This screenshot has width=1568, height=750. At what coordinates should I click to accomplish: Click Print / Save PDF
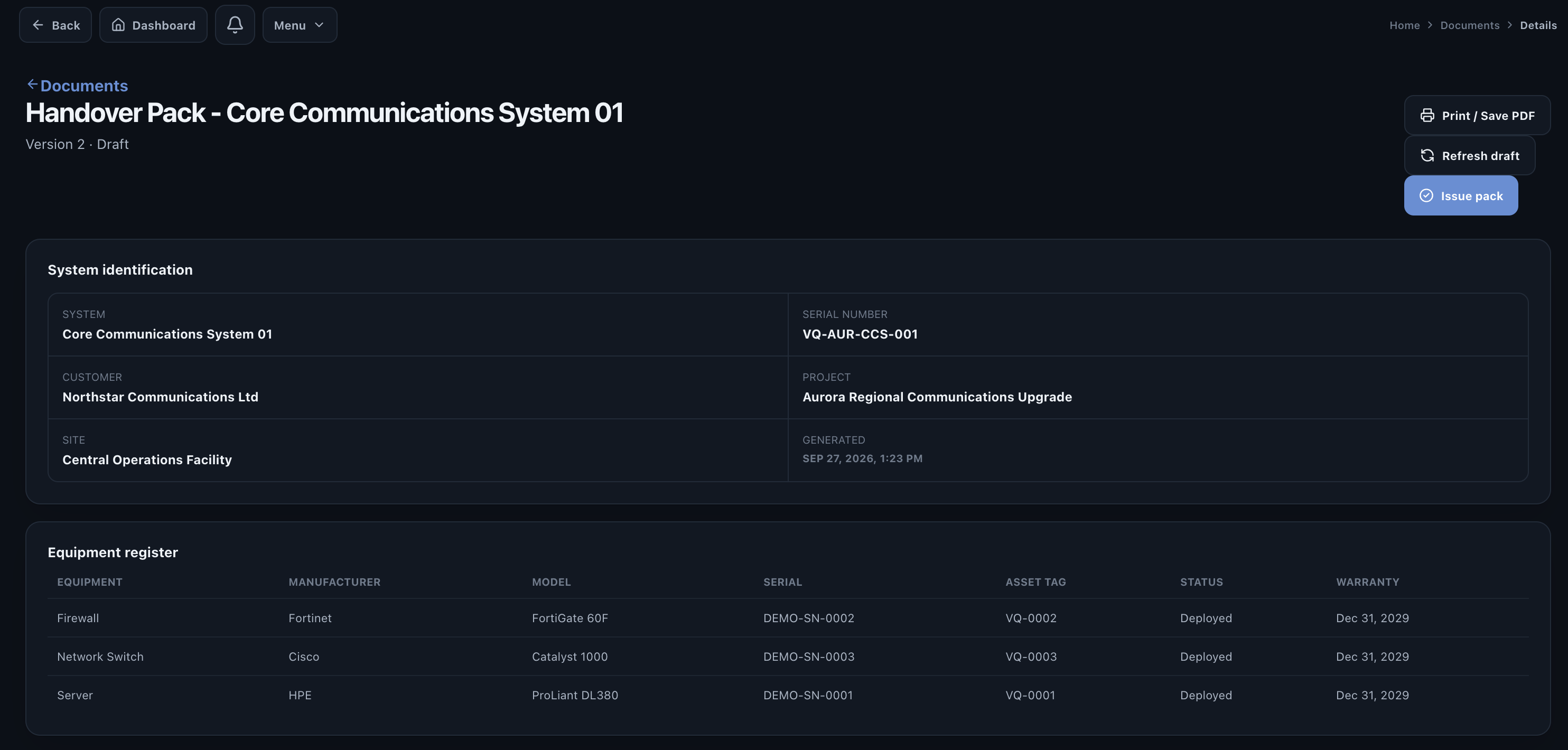tap(1477, 115)
